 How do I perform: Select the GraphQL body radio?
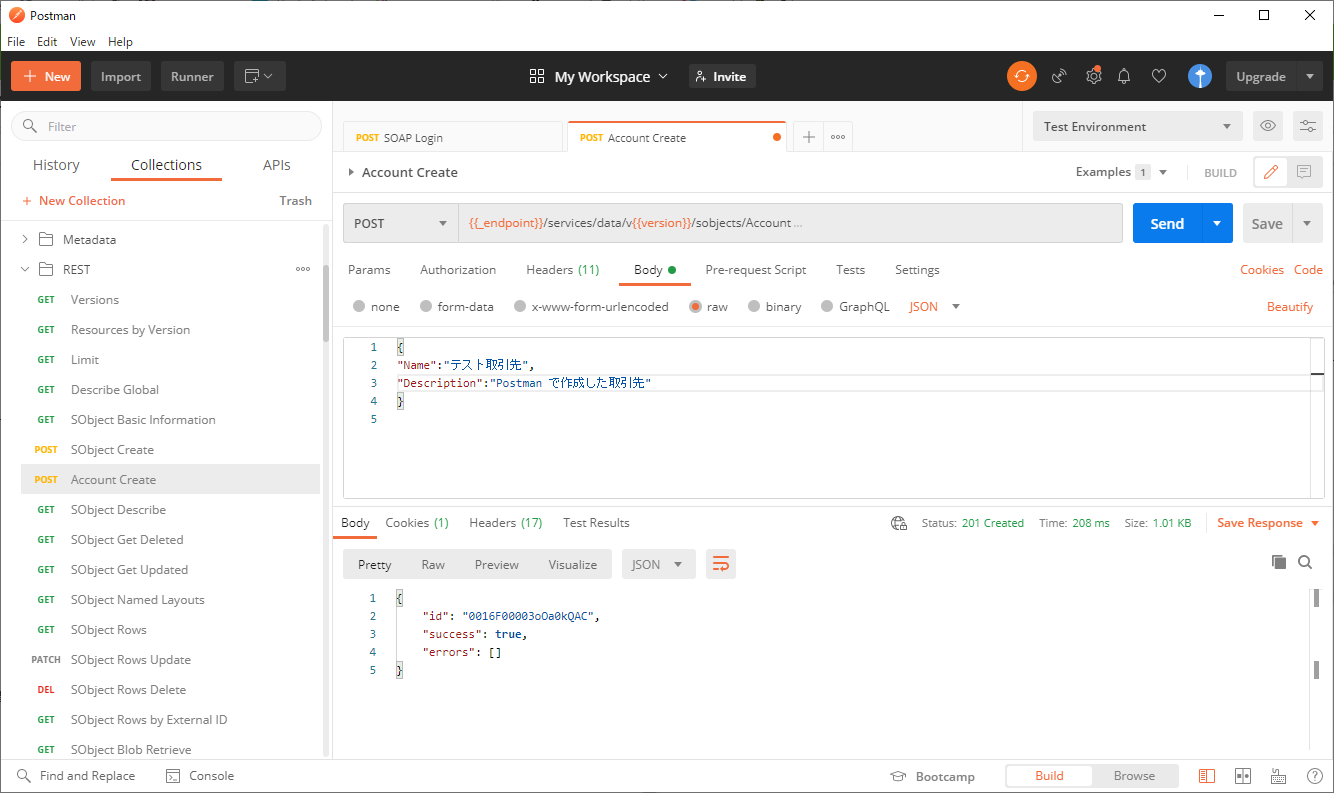coord(827,307)
